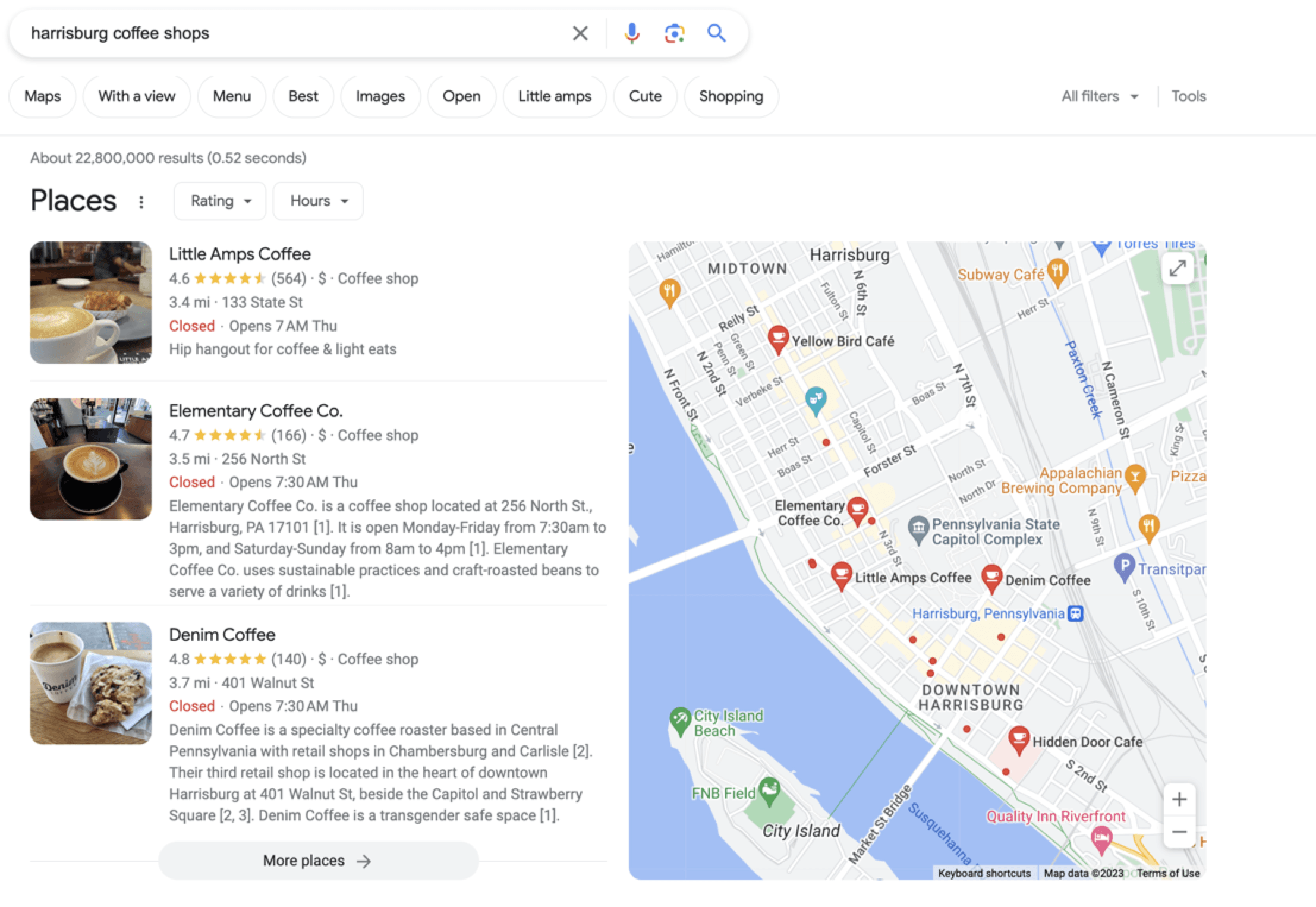The height and width of the screenshot is (907, 1316).
Task: Click the teal marker near Verbeke St
Action: pos(816,401)
